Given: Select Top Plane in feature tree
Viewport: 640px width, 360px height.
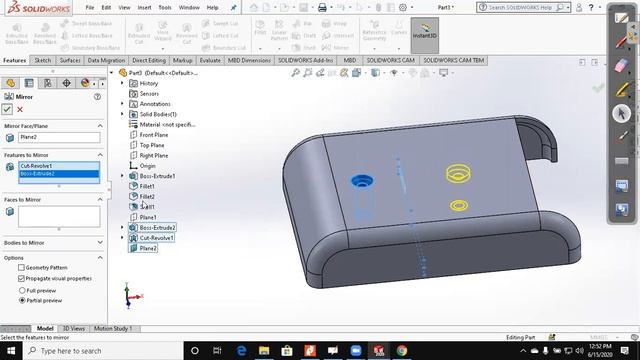Looking at the screenshot, I should coord(152,145).
